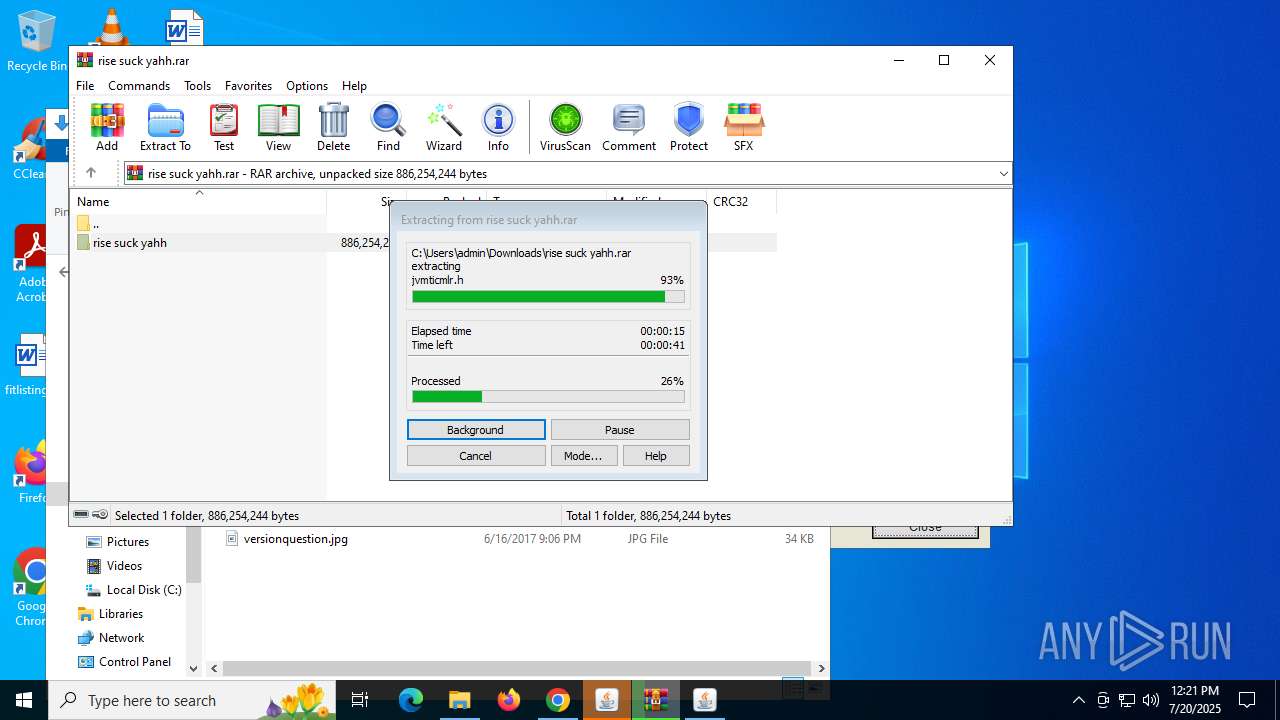
Task: Click the taskbar search box
Action: tap(192, 700)
